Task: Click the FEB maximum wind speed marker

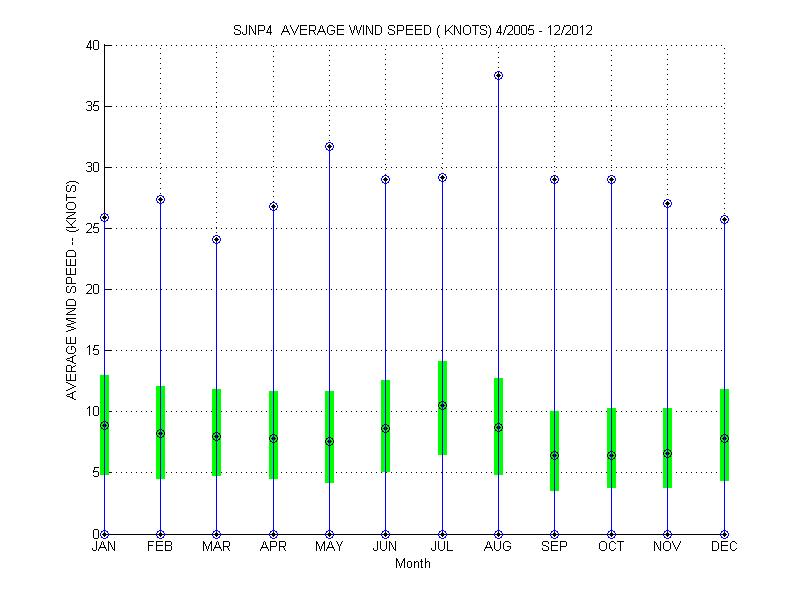Action: pyautogui.click(x=160, y=199)
